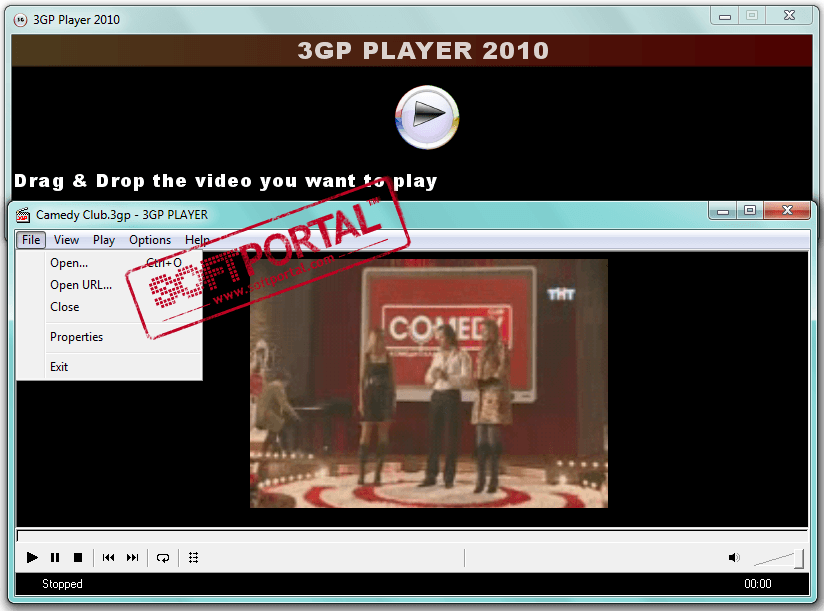Screen dimensions: 824x611
Task: Click the 3GP PLAYER 2010 banner heading
Action: click(x=423, y=51)
